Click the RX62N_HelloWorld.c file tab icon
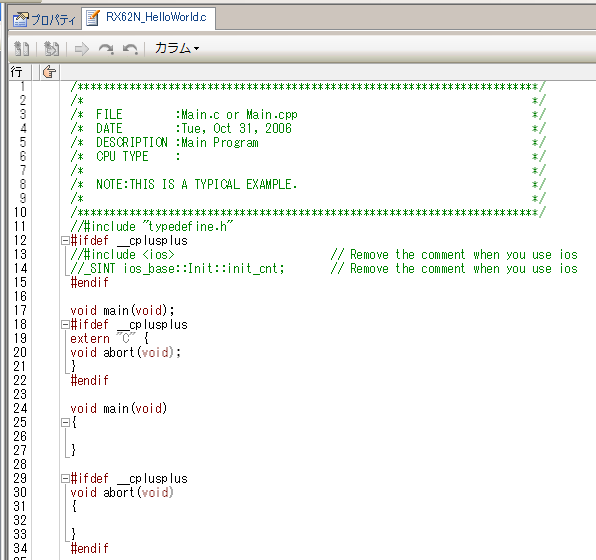 (x=93, y=18)
